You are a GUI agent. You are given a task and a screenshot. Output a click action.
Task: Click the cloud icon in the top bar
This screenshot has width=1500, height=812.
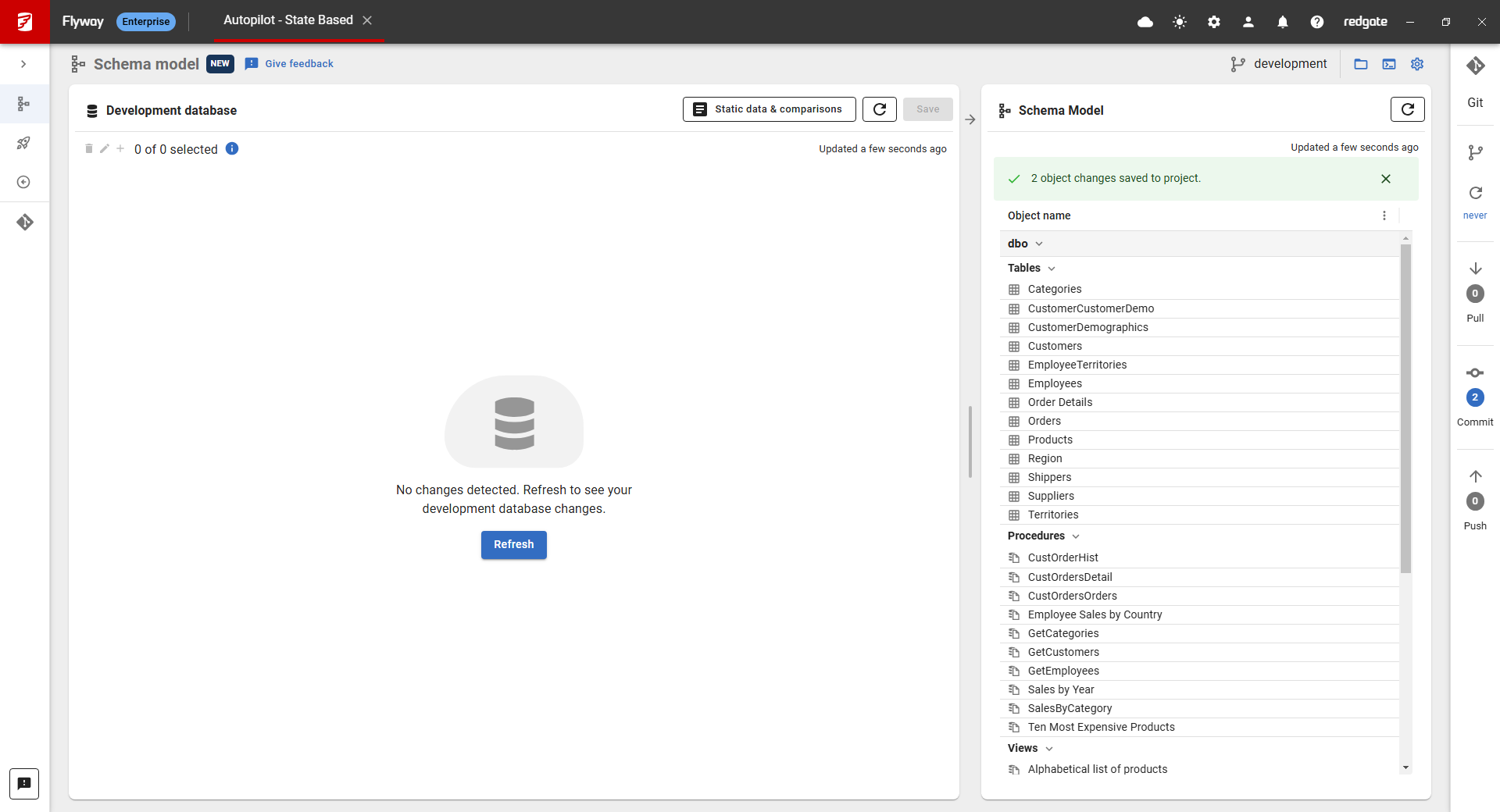(x=1145, y=22)
